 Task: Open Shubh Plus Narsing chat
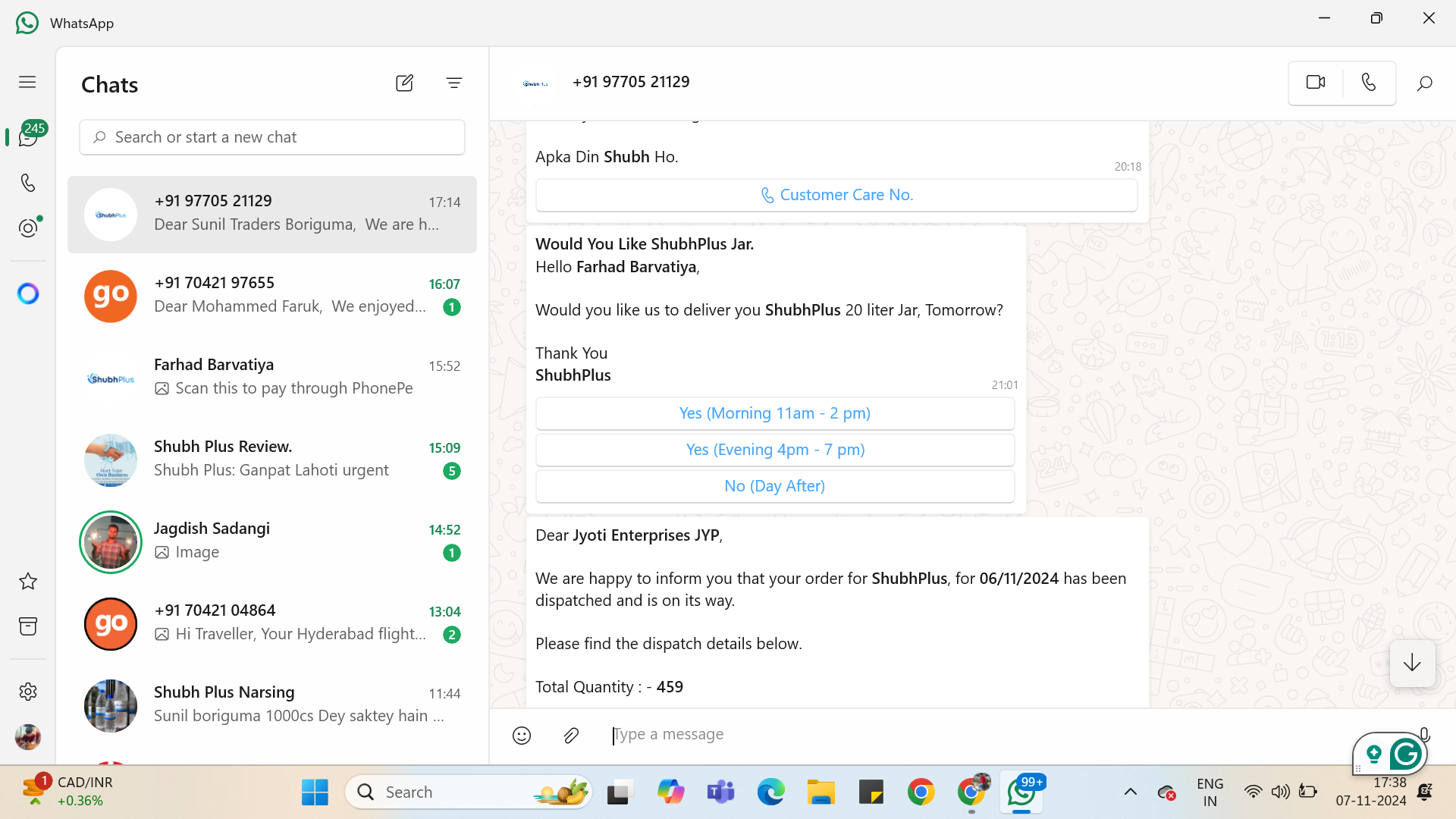pyautogui.click(x=272, y=706)
